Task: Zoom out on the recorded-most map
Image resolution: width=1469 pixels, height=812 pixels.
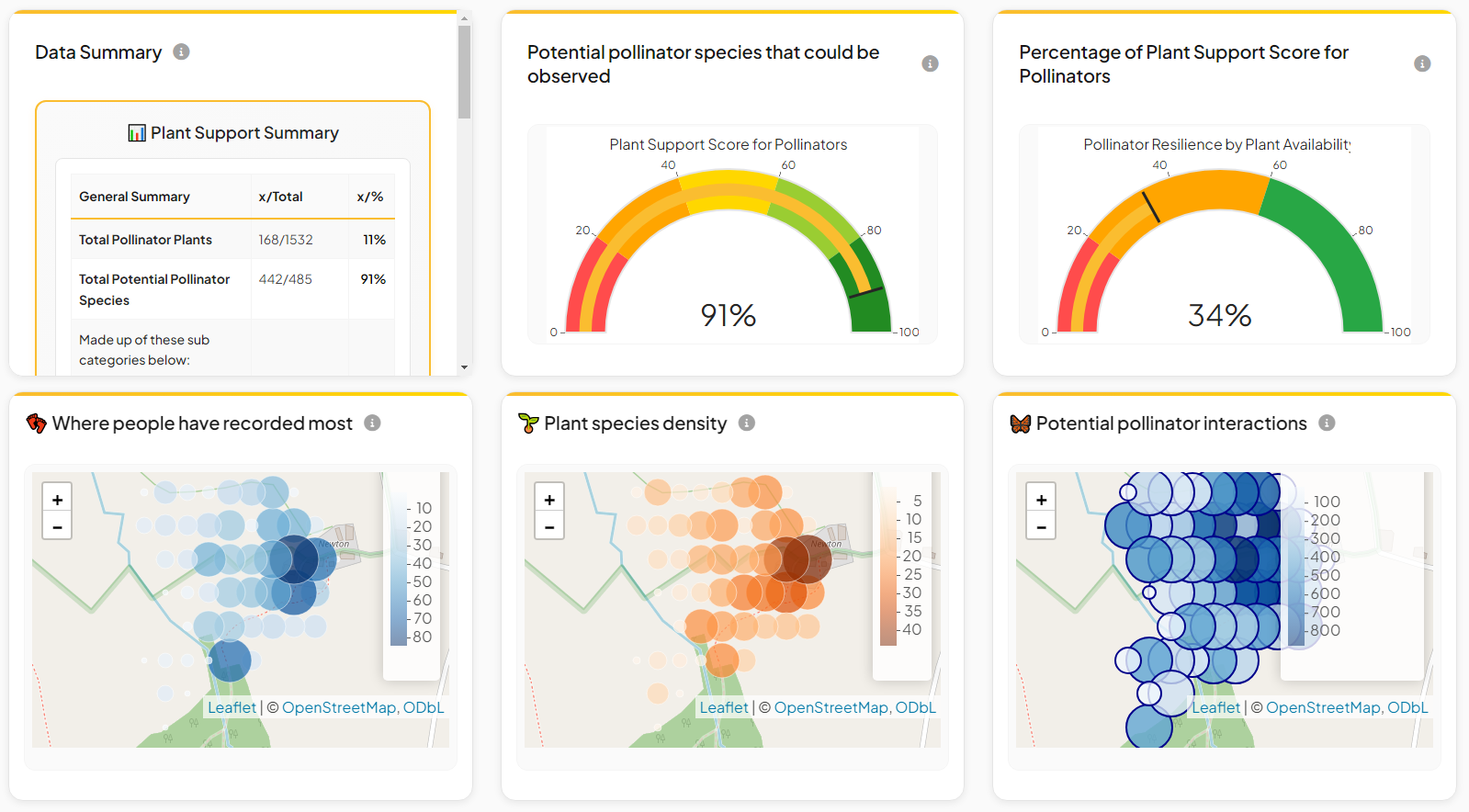Action: pyautogui.click(x=57, y=526)
